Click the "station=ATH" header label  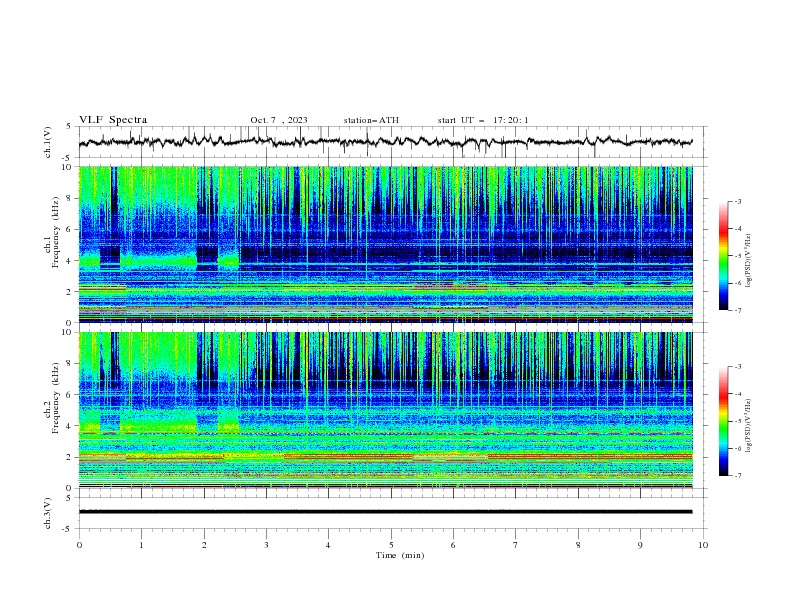(371, 120)
